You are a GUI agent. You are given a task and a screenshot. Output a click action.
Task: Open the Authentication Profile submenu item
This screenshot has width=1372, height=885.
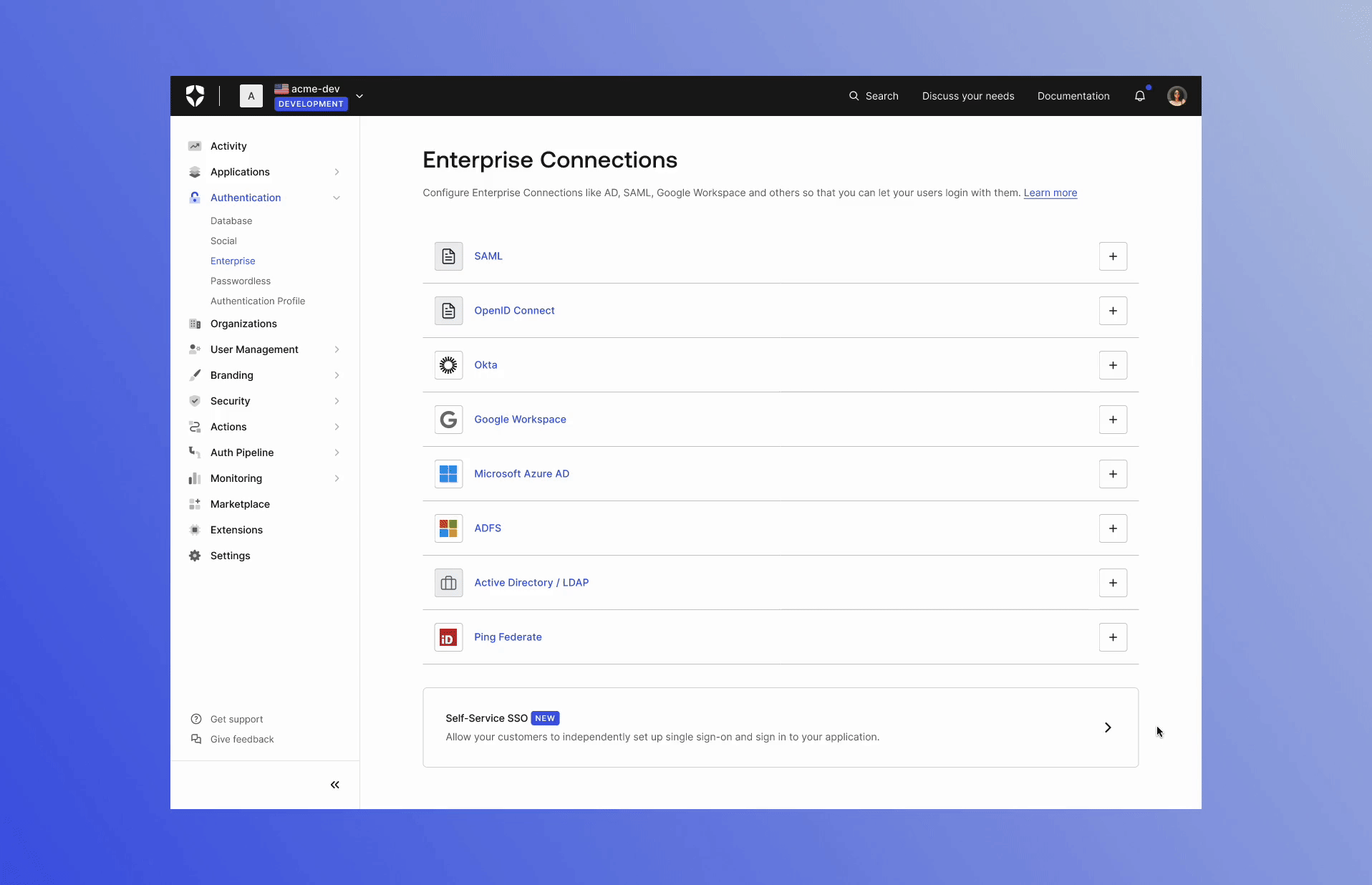[x=258, y=301]
